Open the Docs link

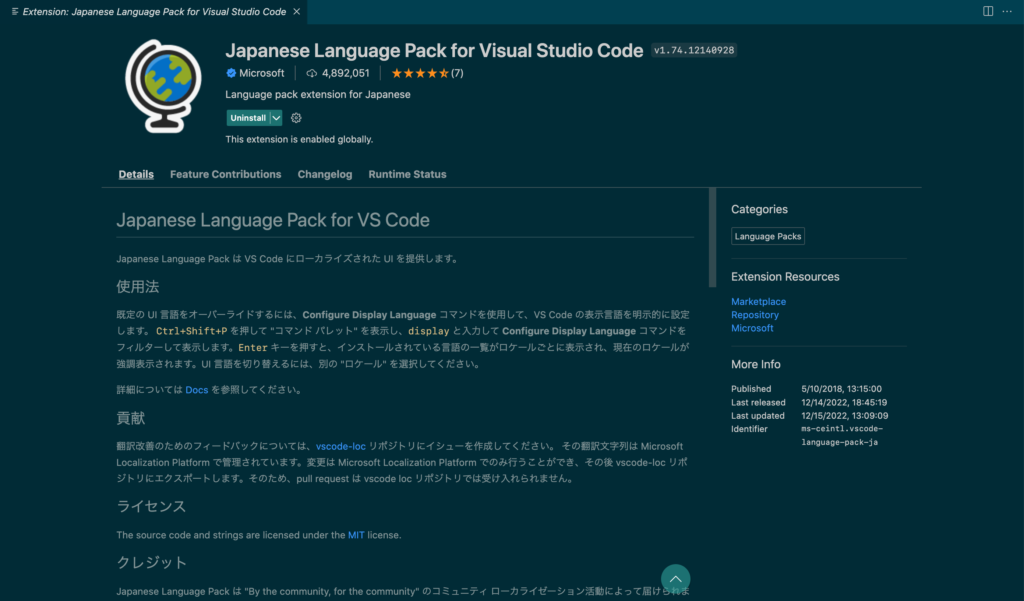pos(197,390)
